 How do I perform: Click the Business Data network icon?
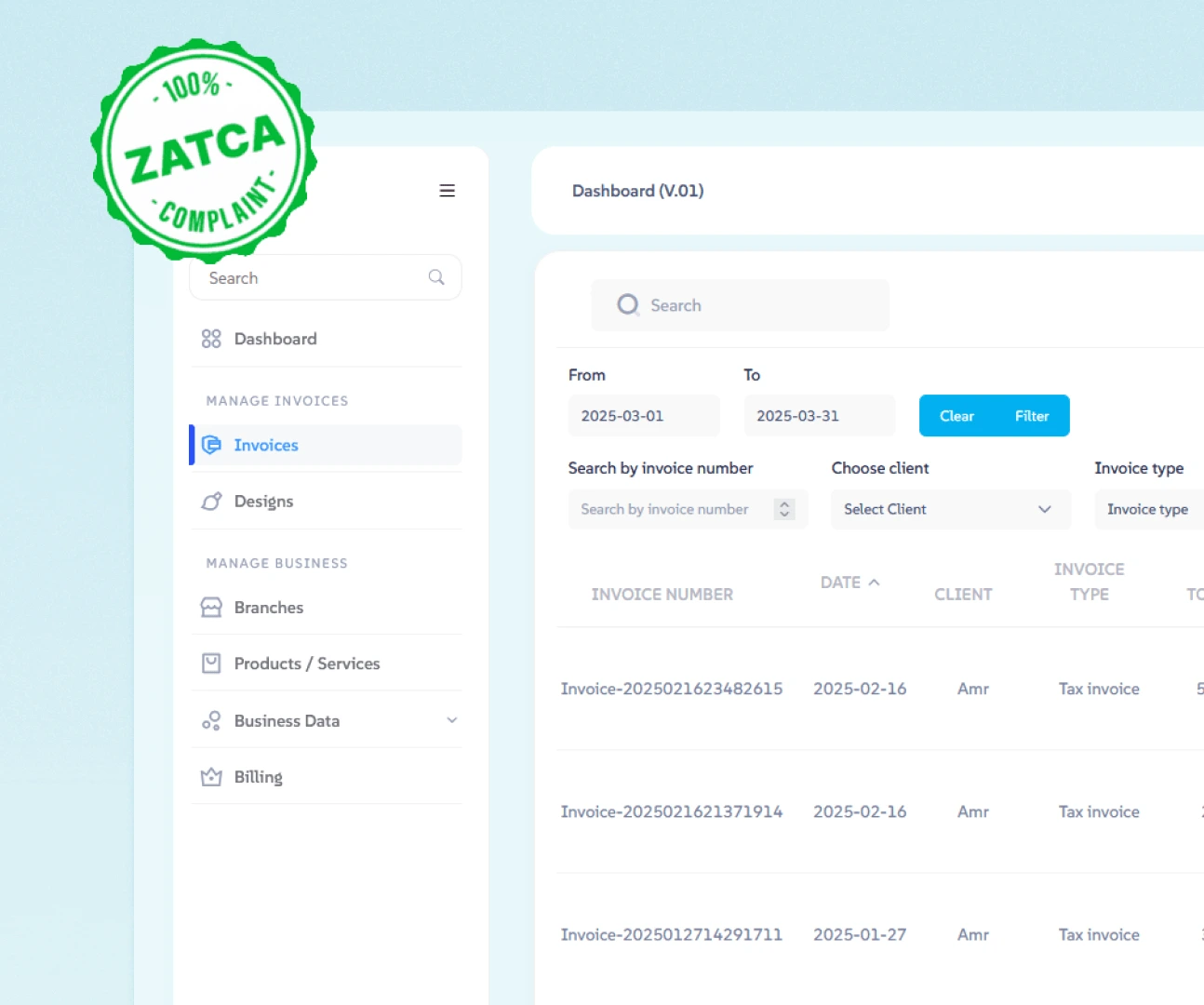tap(211, 719)
